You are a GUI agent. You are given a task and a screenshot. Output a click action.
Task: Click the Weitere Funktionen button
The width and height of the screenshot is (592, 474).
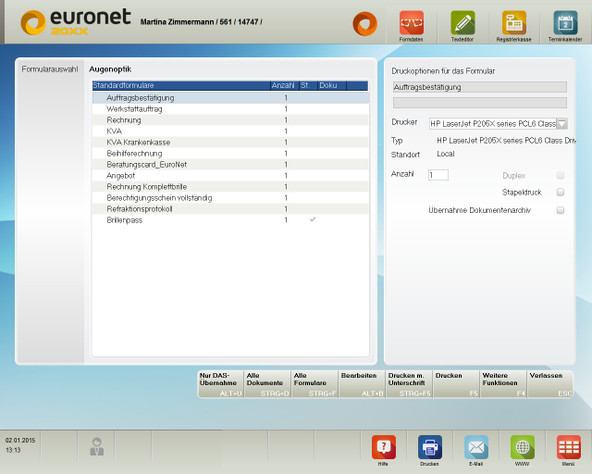503,384
